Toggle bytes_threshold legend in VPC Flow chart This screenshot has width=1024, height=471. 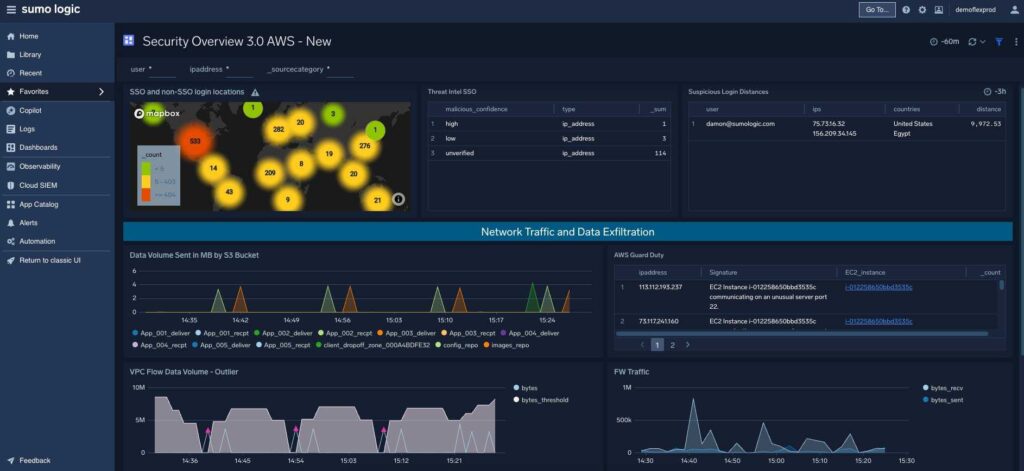tap(541, 399)
